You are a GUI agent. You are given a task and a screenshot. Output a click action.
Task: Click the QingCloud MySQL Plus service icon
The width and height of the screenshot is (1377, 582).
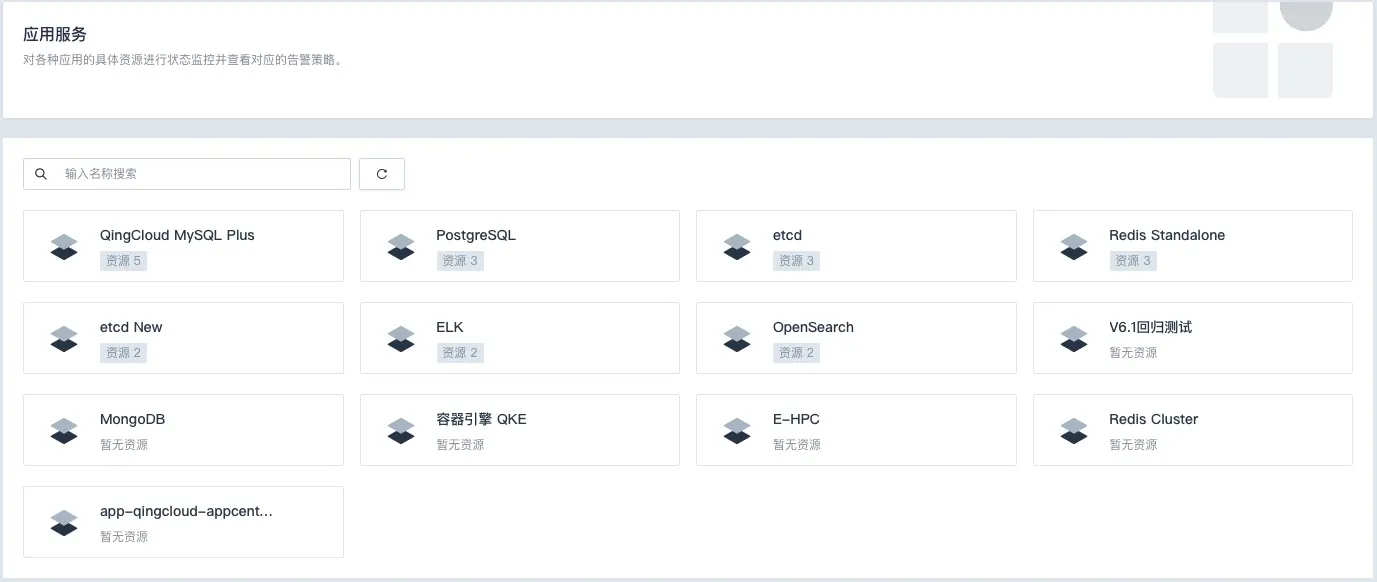point(64,246)
